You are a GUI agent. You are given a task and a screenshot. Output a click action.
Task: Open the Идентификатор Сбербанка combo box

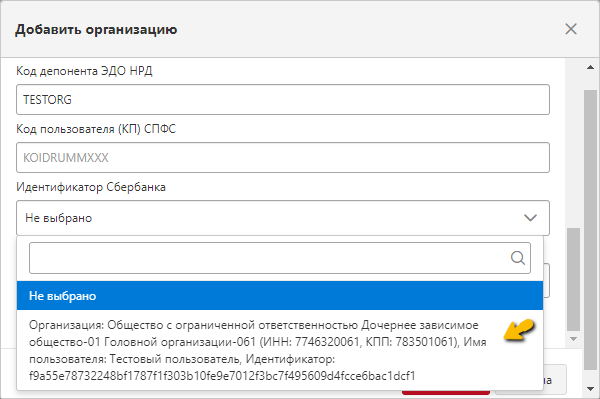click(x=283, y=218)
